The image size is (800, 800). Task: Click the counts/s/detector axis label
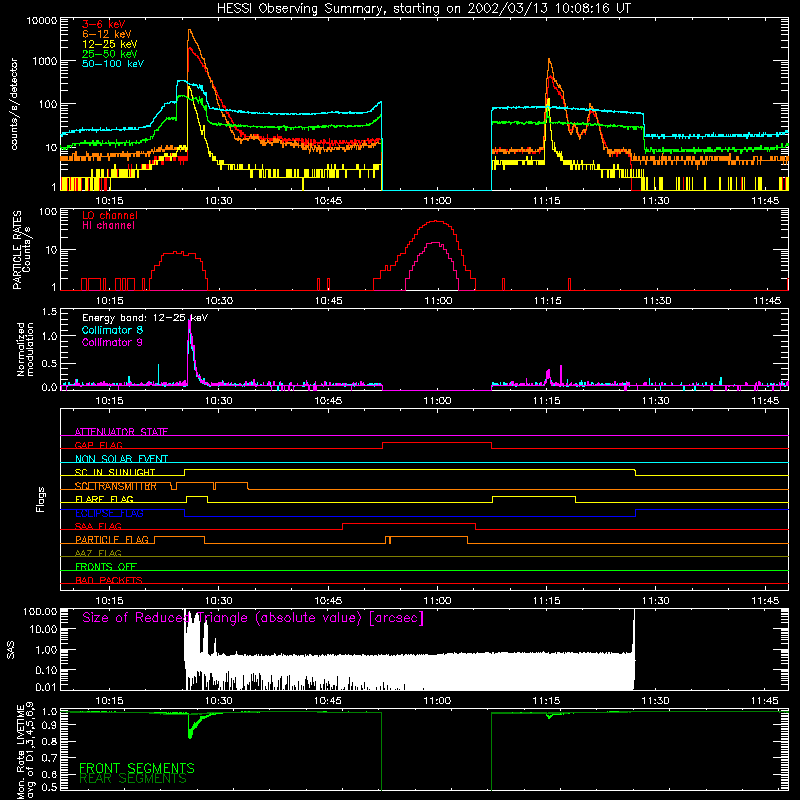(x=14, y=104)
